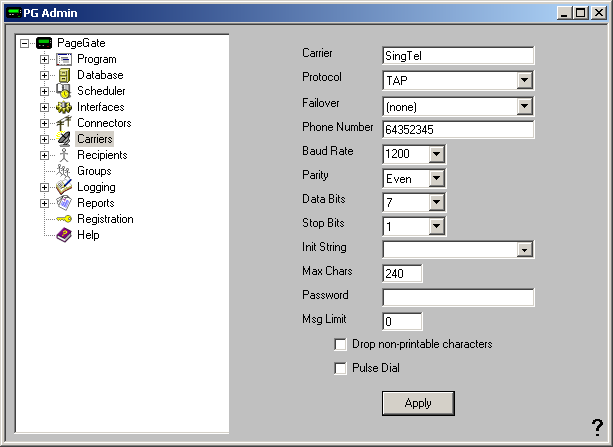Expand the Connectors tree node
The image size is (613, 447).
pyautogui.click(x=44, y=123)
